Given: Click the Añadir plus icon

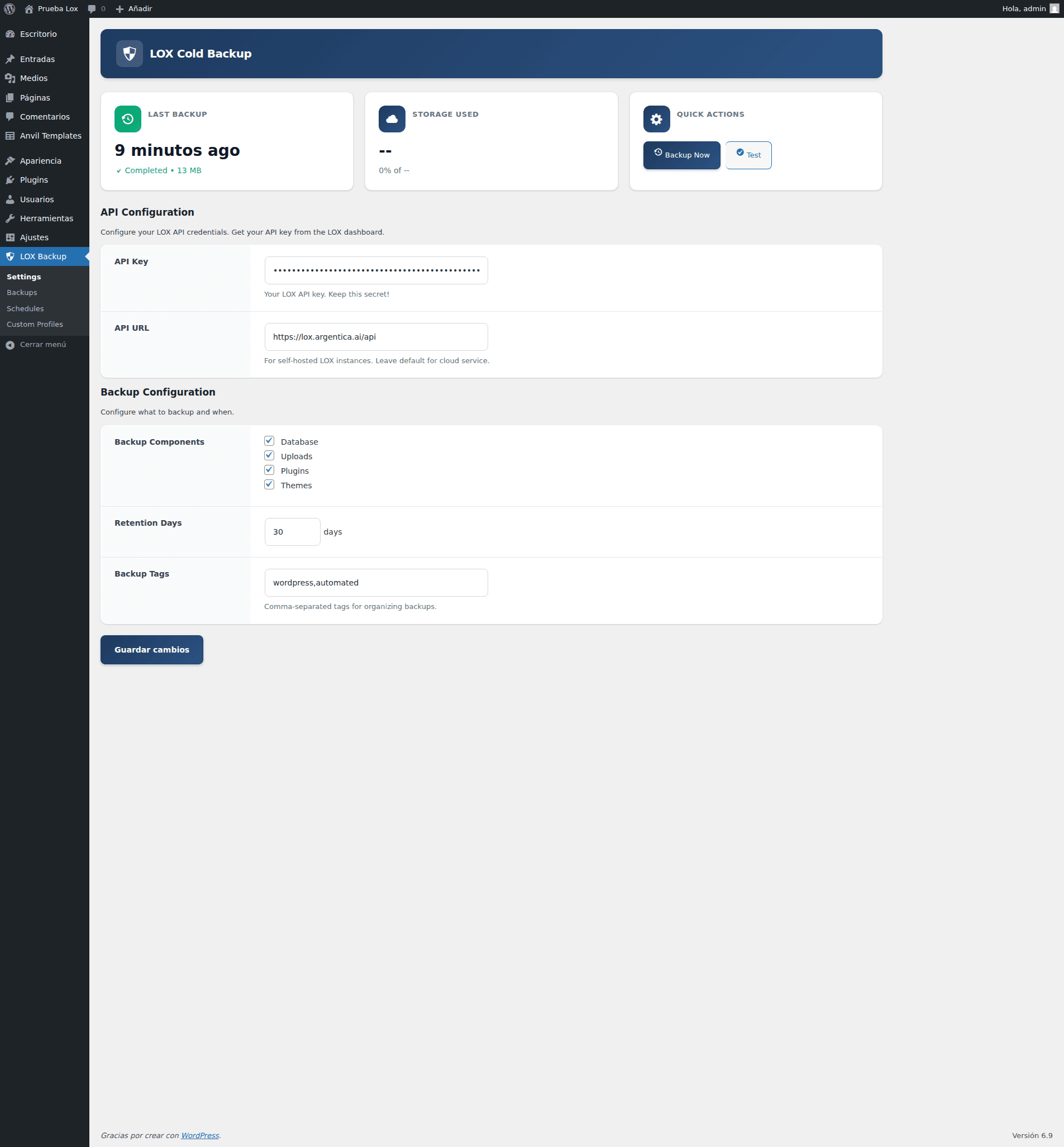Looking at the screenshot, I should tap(118, 8).
